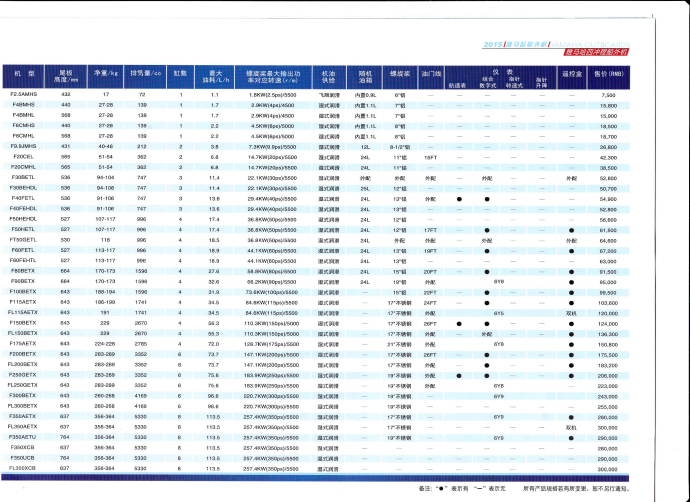The width and height of the screenshot is (690, 502).
Task: Click the FL350XCB model name in last row
Action: (24, 468)
